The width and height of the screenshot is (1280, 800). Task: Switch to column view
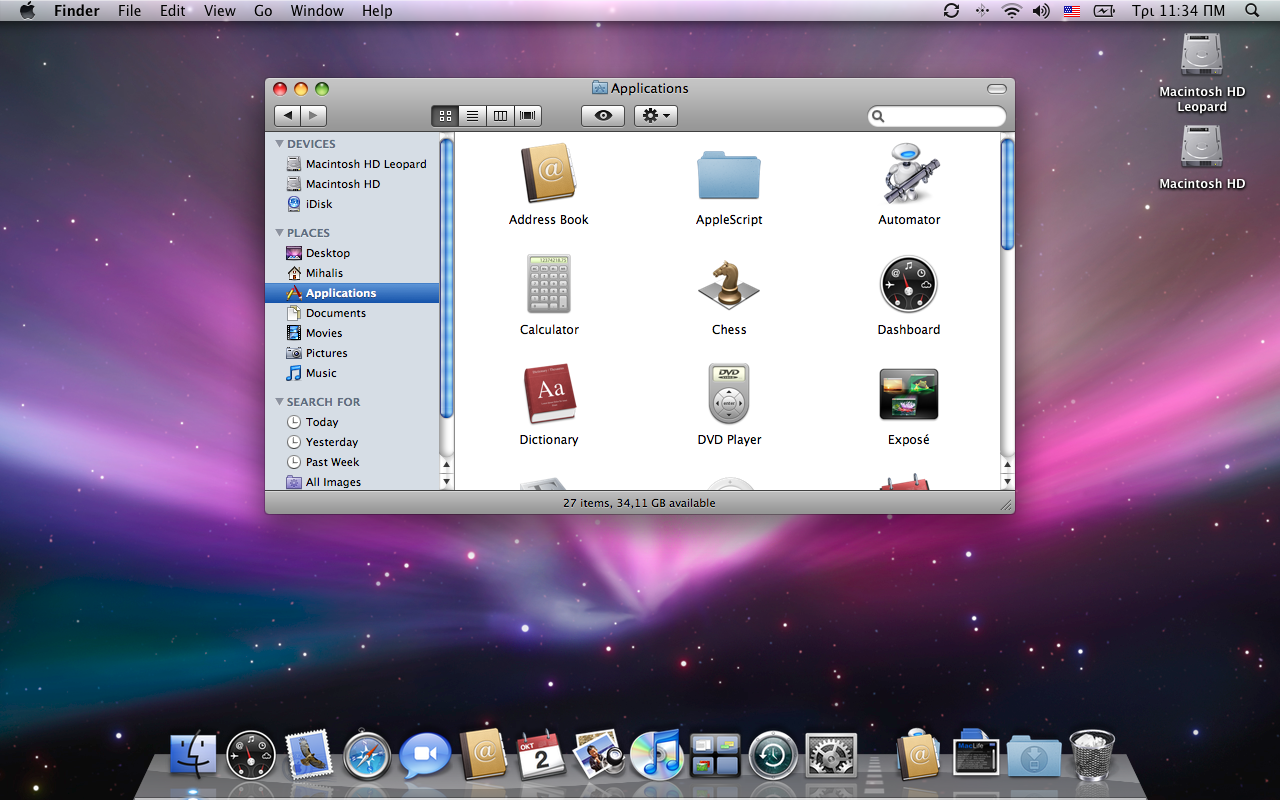(x=500, y=116)
